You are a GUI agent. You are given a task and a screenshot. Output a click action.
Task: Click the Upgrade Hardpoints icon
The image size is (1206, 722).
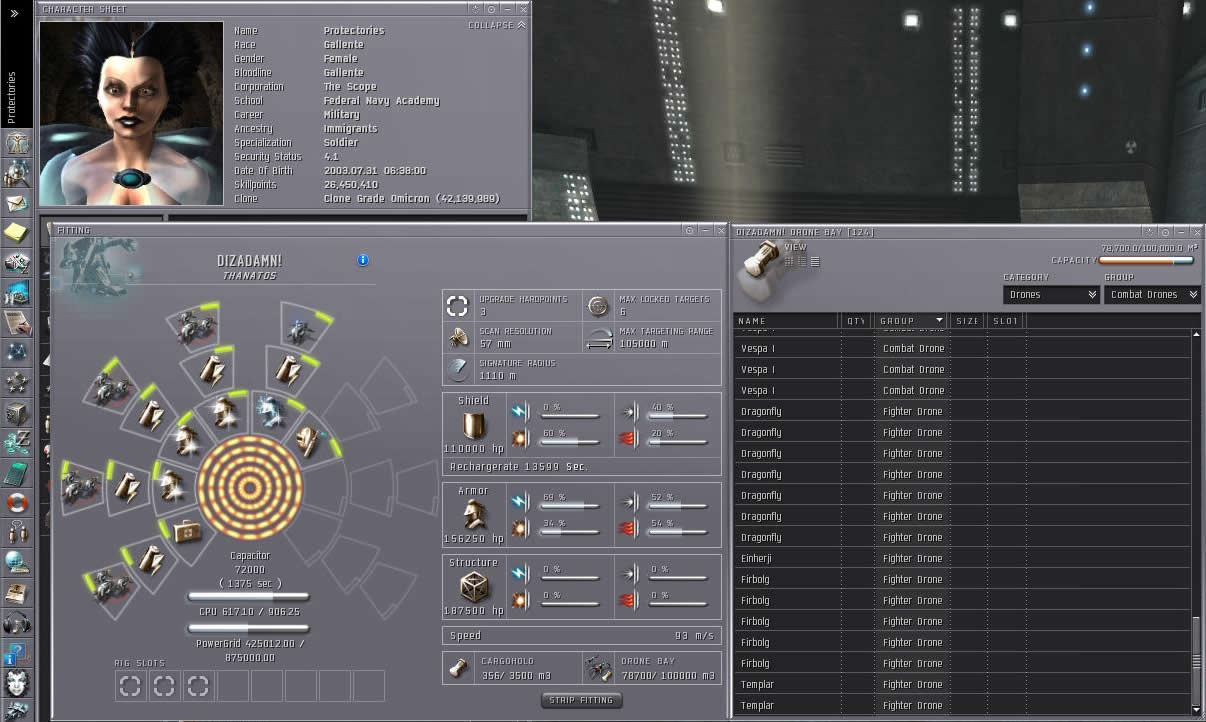pos(457,306)
